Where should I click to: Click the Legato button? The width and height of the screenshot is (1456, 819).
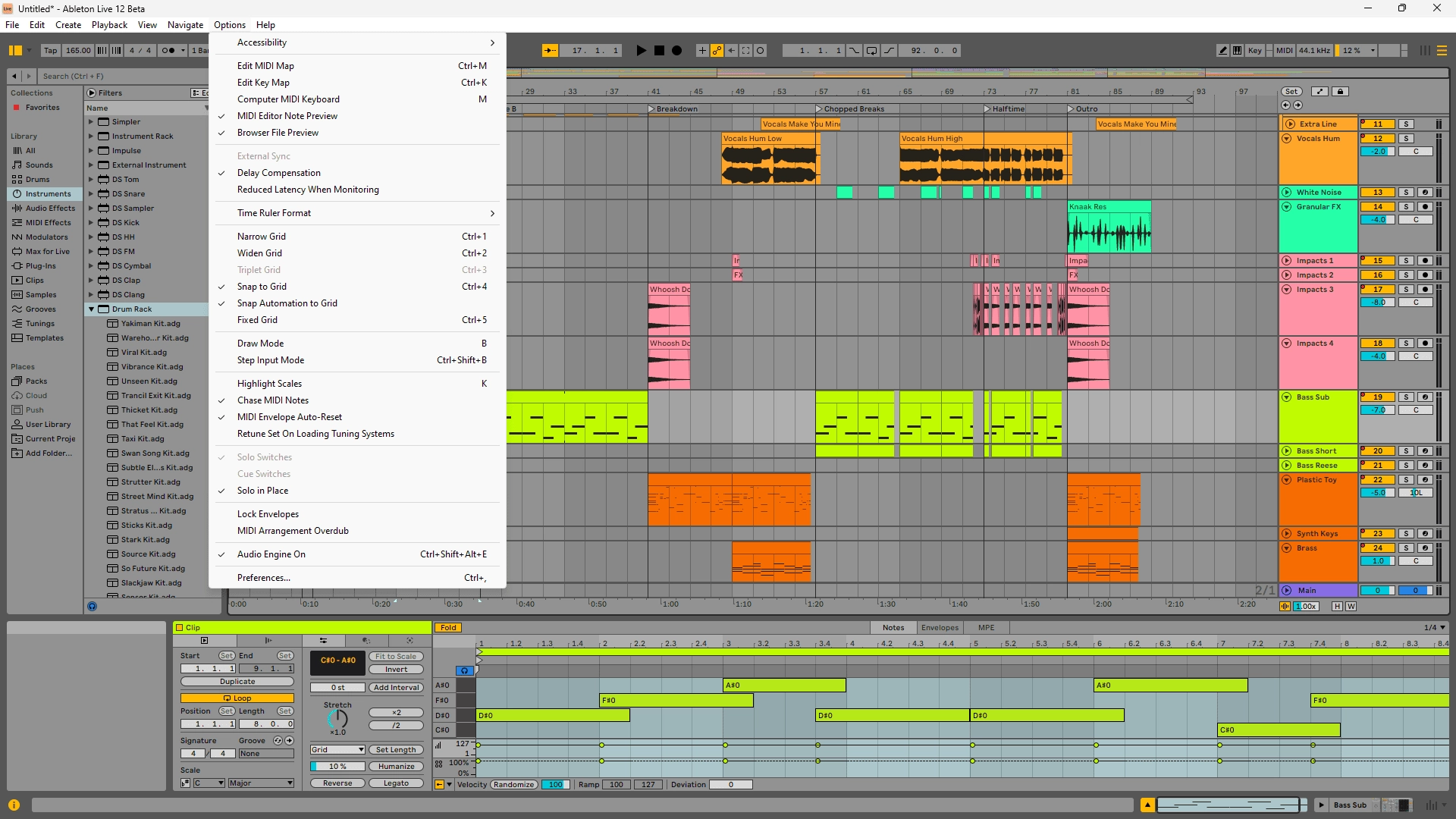point(396,783)
